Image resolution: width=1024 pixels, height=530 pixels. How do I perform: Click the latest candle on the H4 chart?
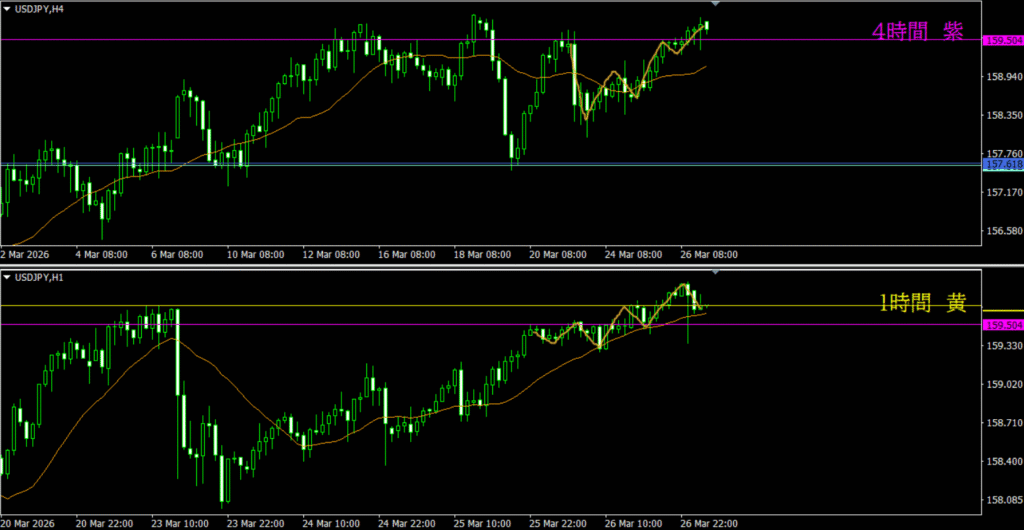click(x=707, y=25)
